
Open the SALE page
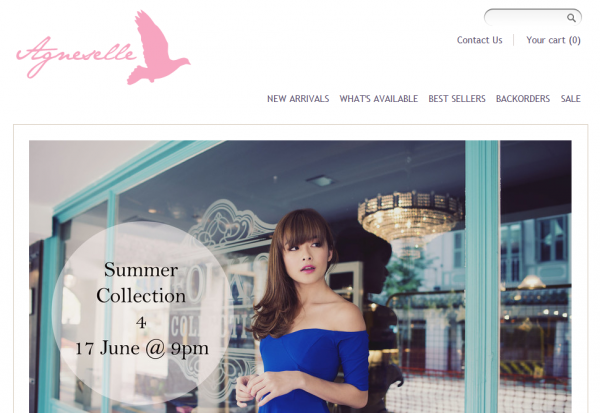571,99
